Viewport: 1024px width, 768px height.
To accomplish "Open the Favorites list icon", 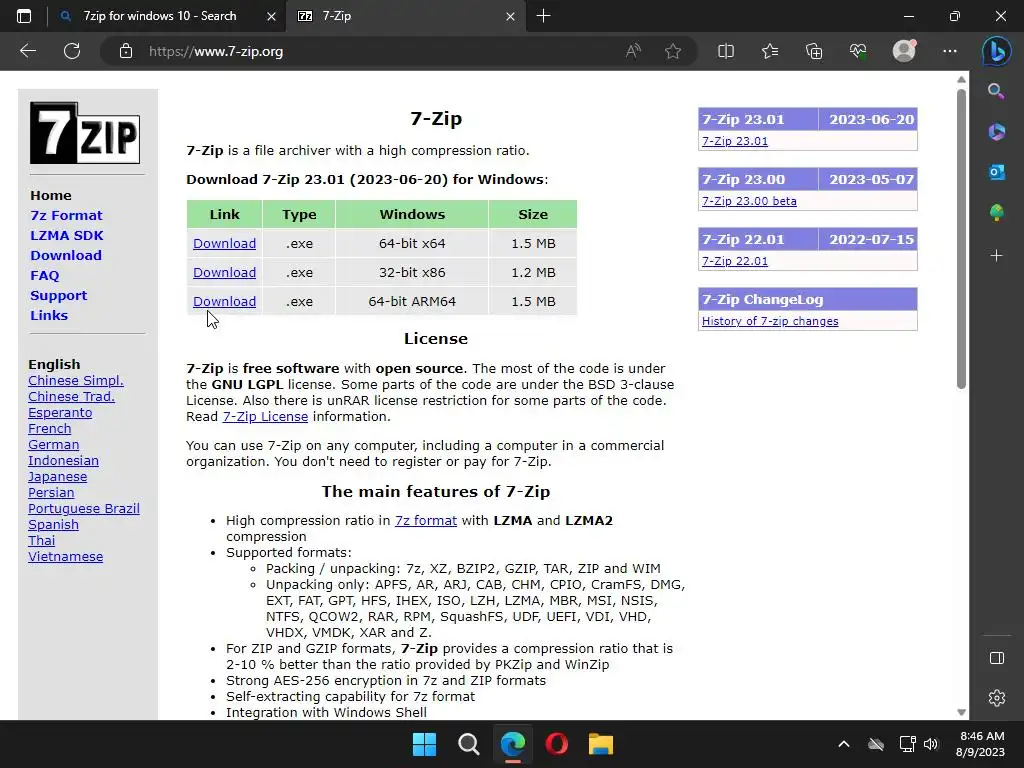I will tap(770, 51).
